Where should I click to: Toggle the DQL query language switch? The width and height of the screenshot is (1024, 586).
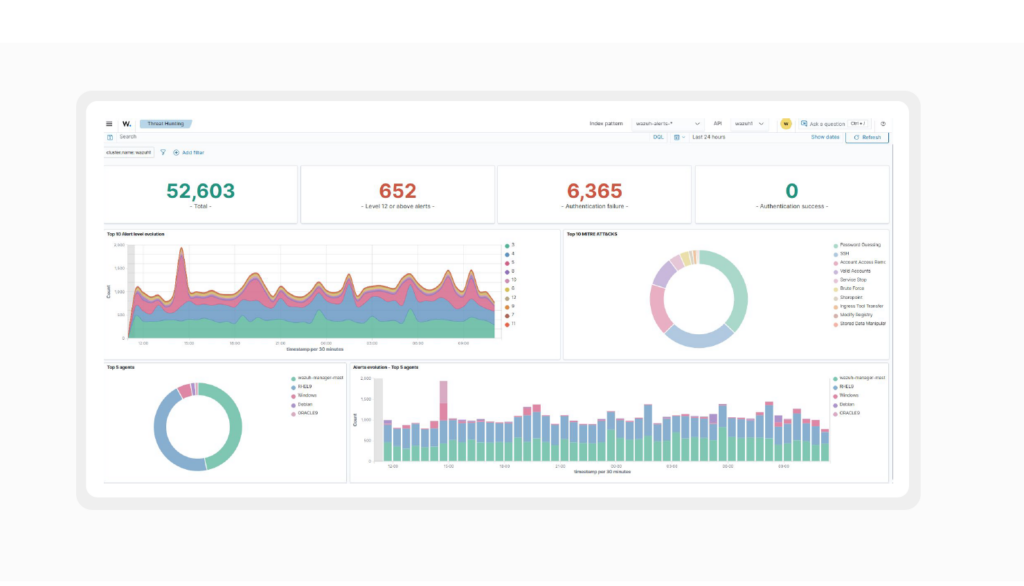coord(658,137)
